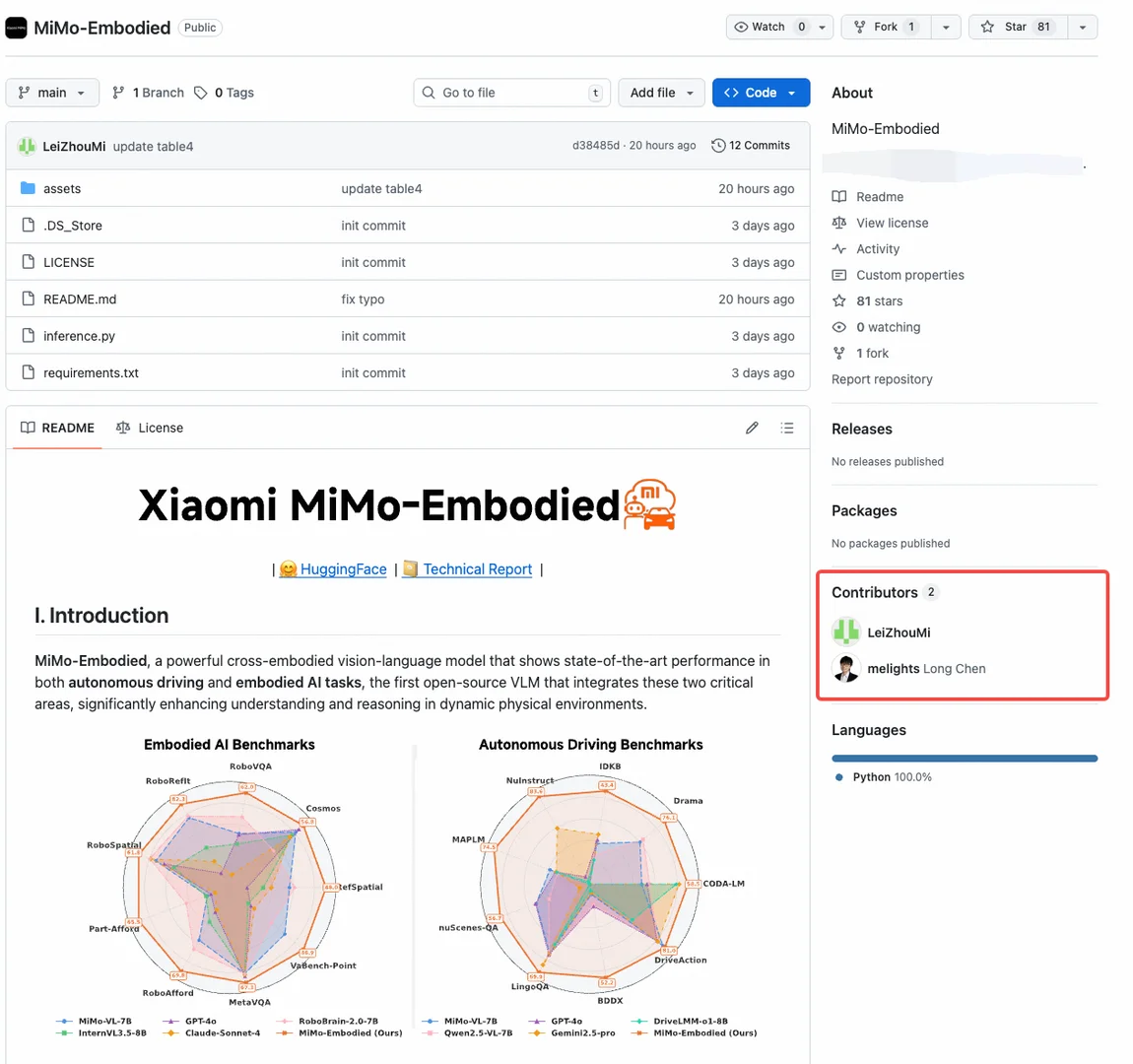The width and height of the screenshot is (1133, 1064).
Task: Click the tag icon next to 0 Tags
Action: click(201, 93)
